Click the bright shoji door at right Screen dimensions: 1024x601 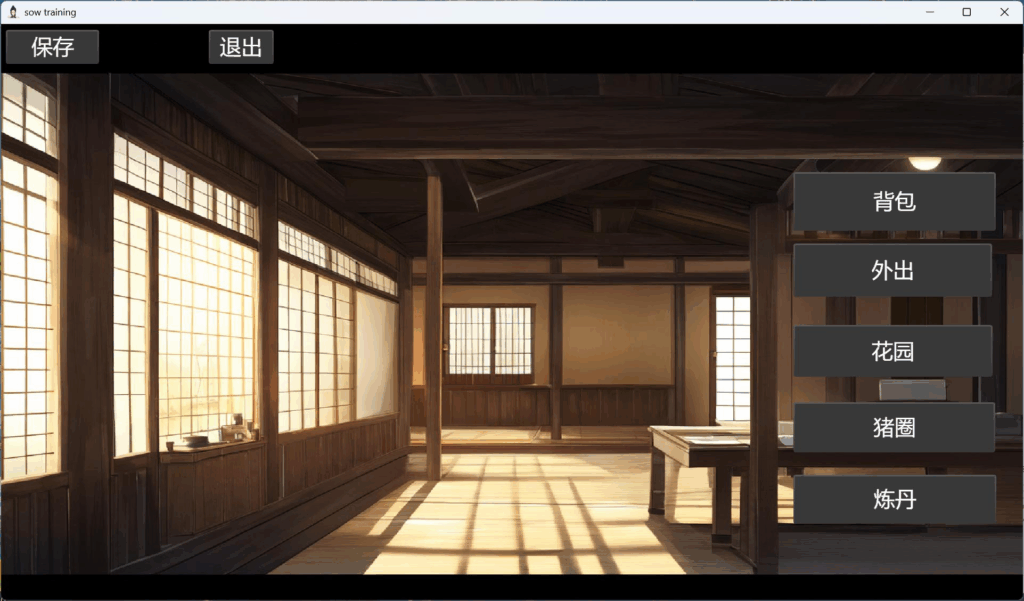click(732, 357)
